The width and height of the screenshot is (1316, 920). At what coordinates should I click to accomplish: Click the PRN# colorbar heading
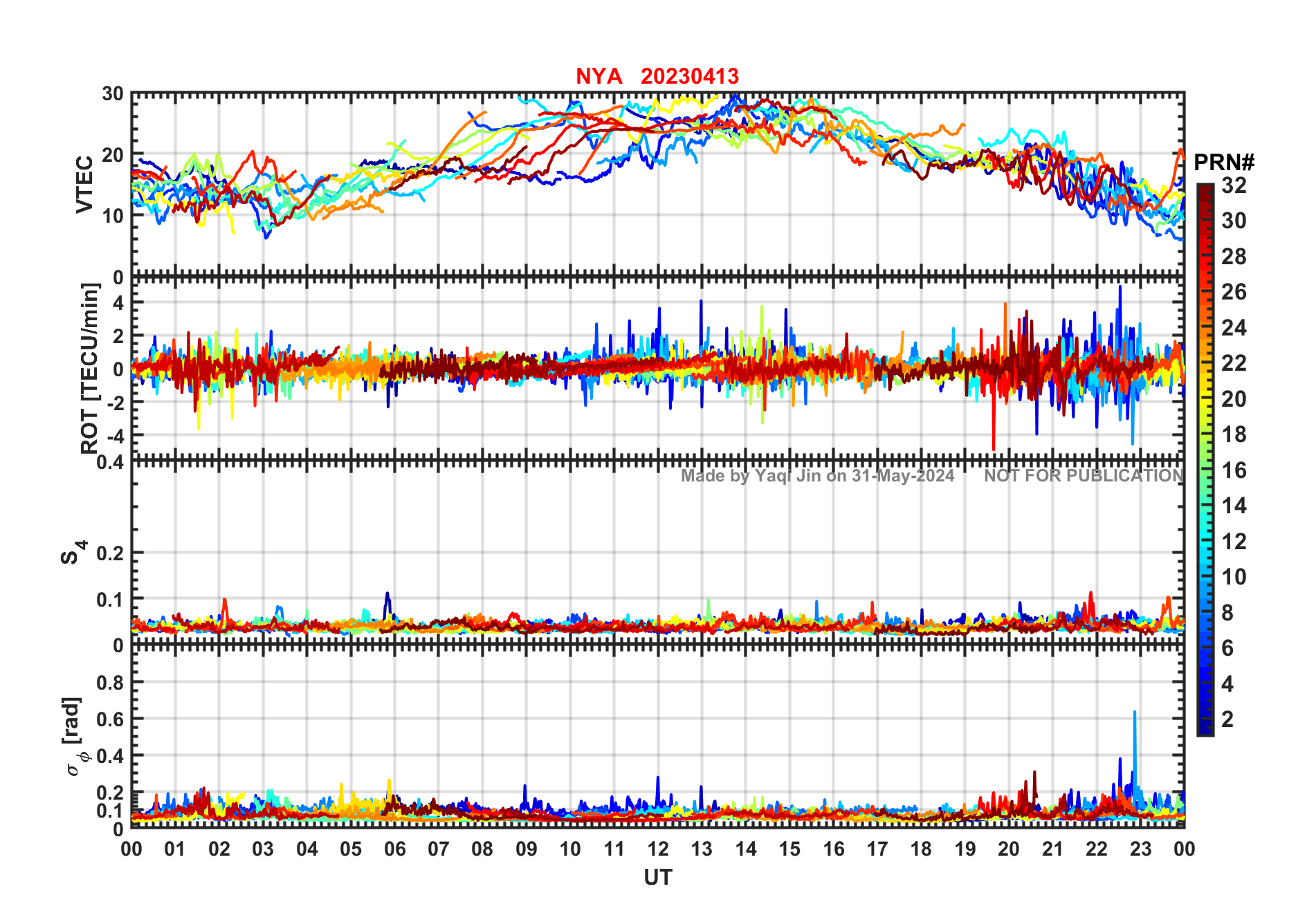tap(1224, 163)
